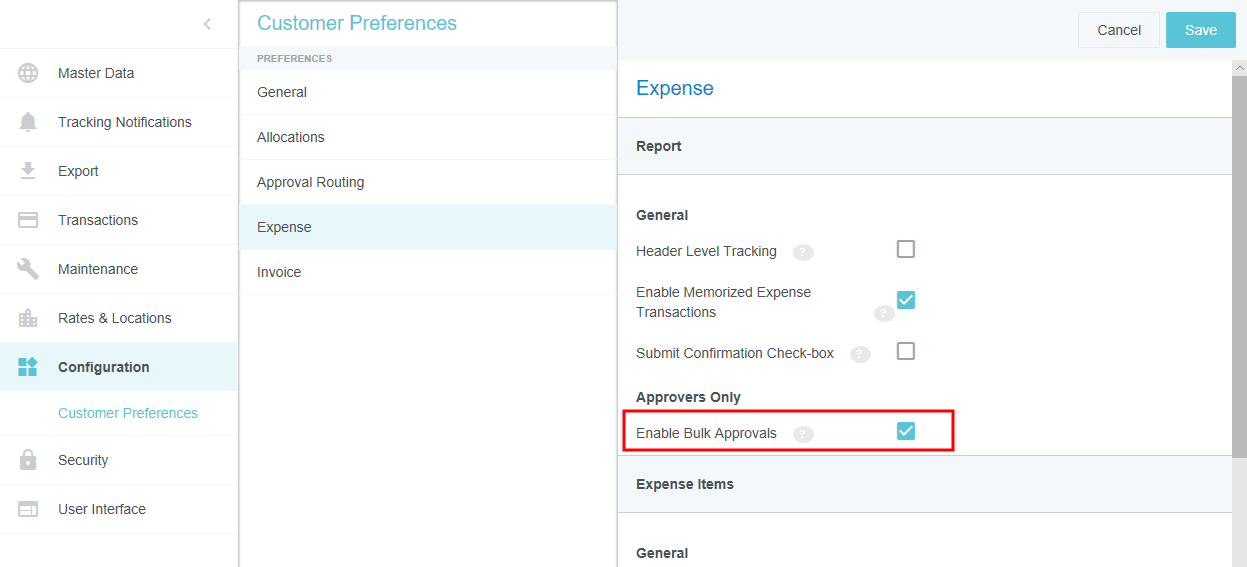
Task: Collapse the sidebar using the chevron
Action: [x=207, y=24]
